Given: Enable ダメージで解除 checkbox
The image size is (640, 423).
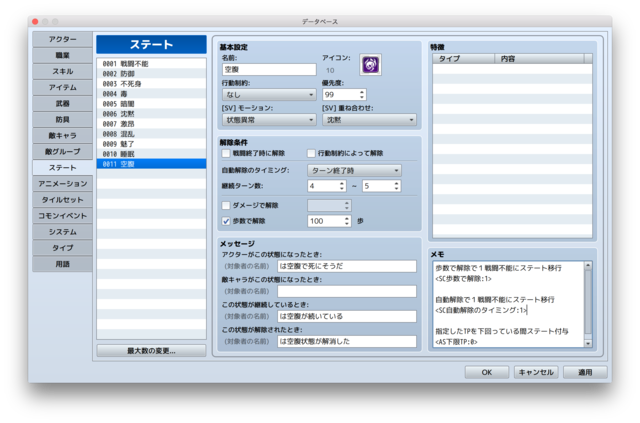Looking at the screenshot, I should click(x=226, y=205).
